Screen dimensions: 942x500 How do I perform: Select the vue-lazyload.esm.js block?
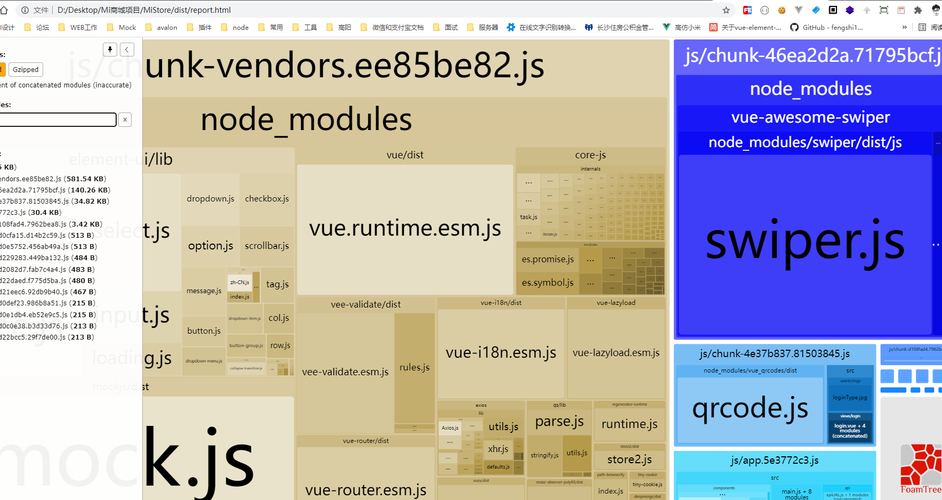pyautogui.click(x=616, y=353)
